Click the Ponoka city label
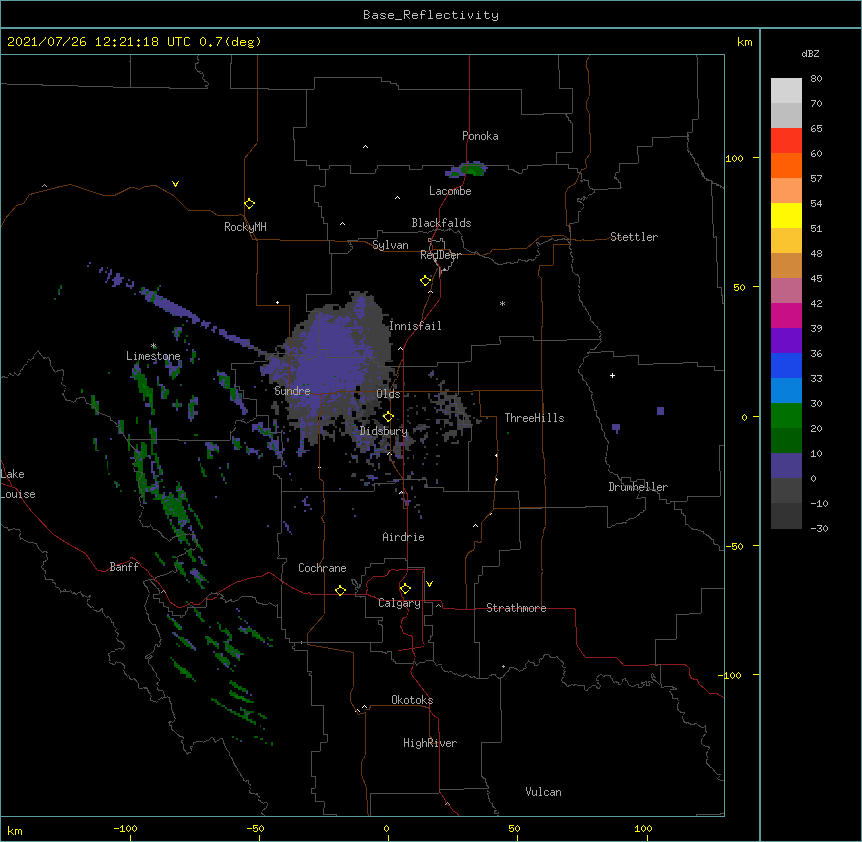The image size is (862, 842). 480,136
